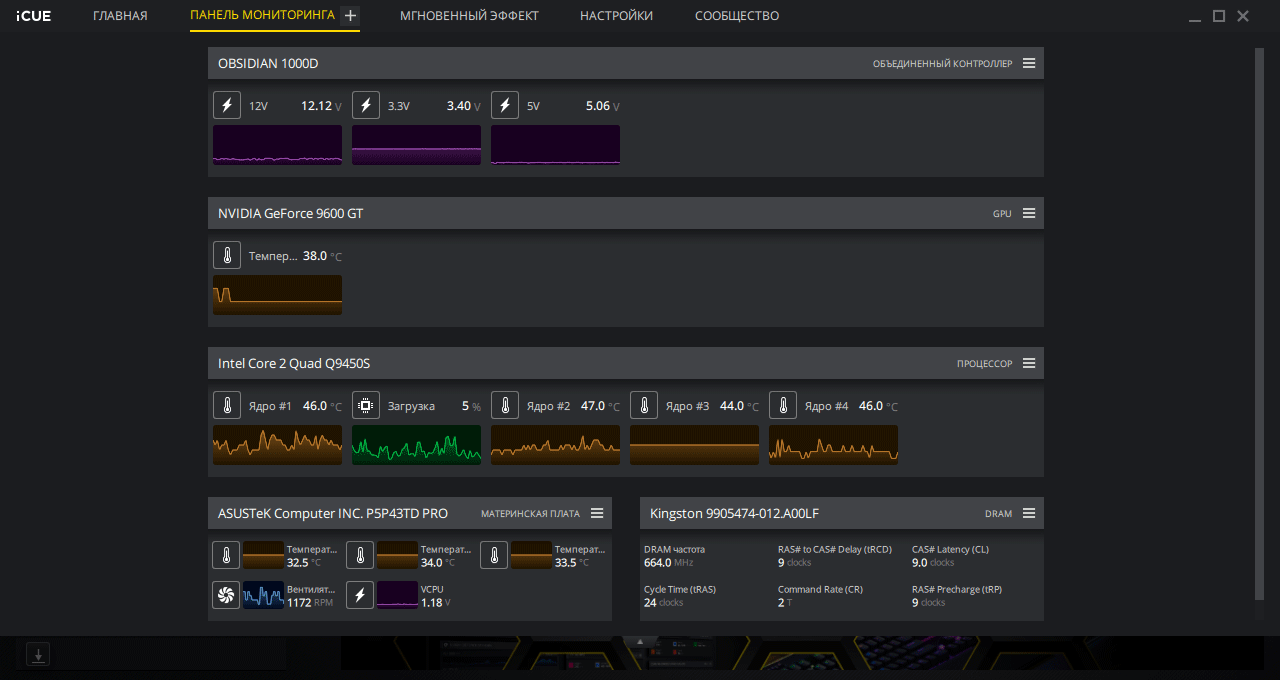Screen dimensions: 1280x680
Task: Click the VCPU lightning bolt icon
Action: coord(360,595)
